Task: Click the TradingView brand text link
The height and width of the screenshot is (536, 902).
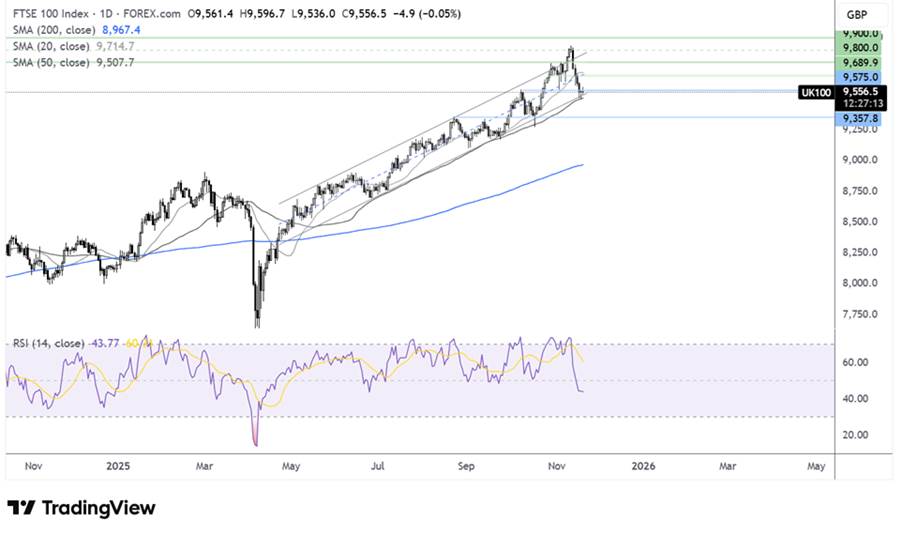Action: (98, 509)
